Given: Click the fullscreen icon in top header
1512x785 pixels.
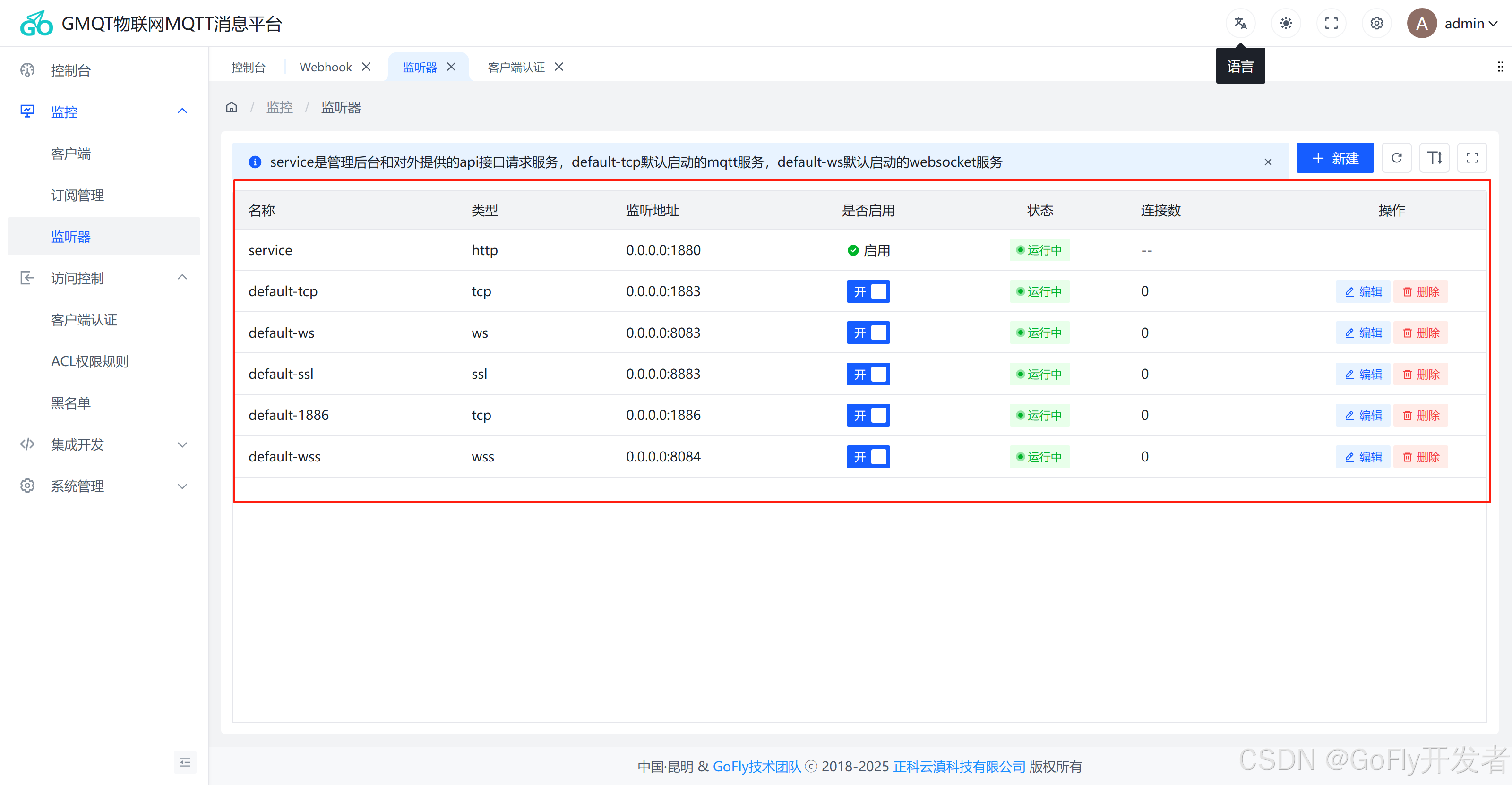Looking at the screenshot, I should tap(1331, 24).
